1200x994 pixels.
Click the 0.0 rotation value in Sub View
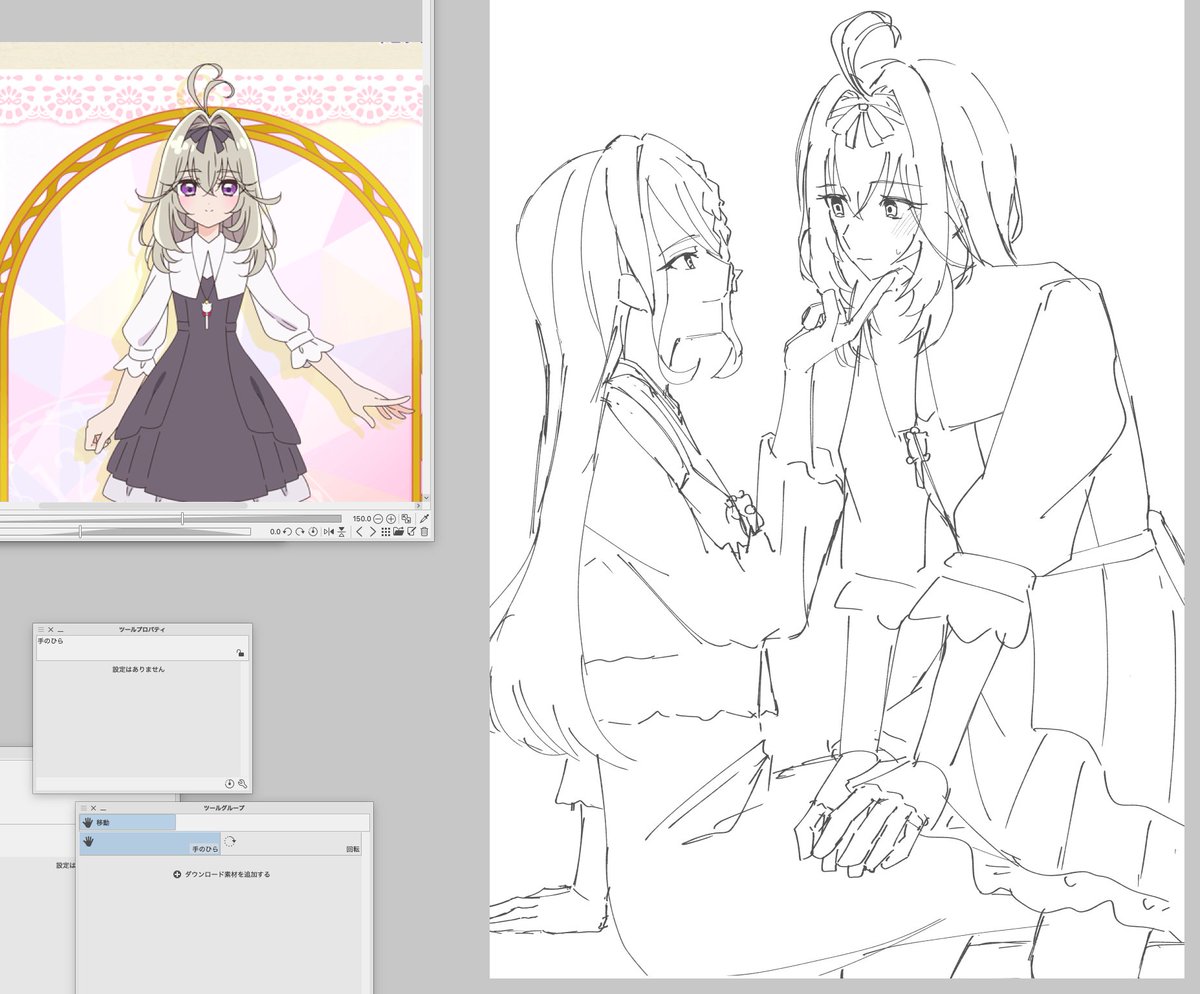pos(275,532)
